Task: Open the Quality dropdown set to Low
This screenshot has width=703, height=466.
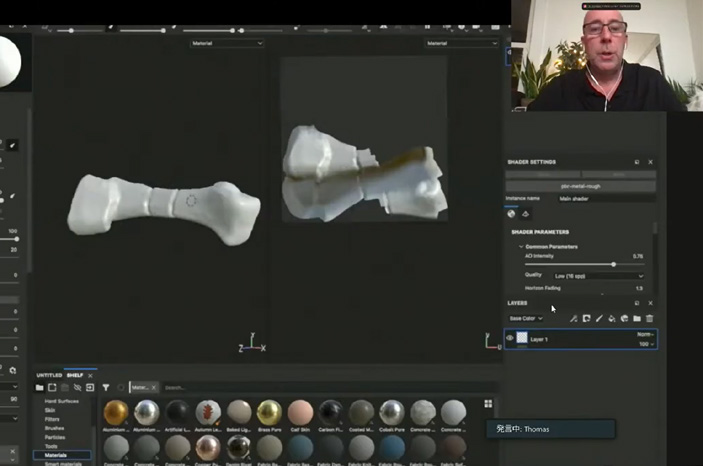Action: (599, 276)
